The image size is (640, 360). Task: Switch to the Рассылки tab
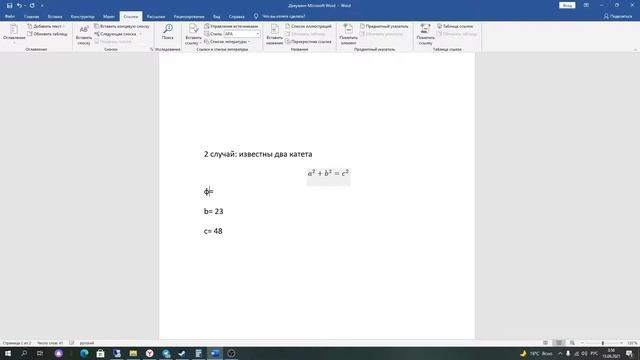pos(156,17)
